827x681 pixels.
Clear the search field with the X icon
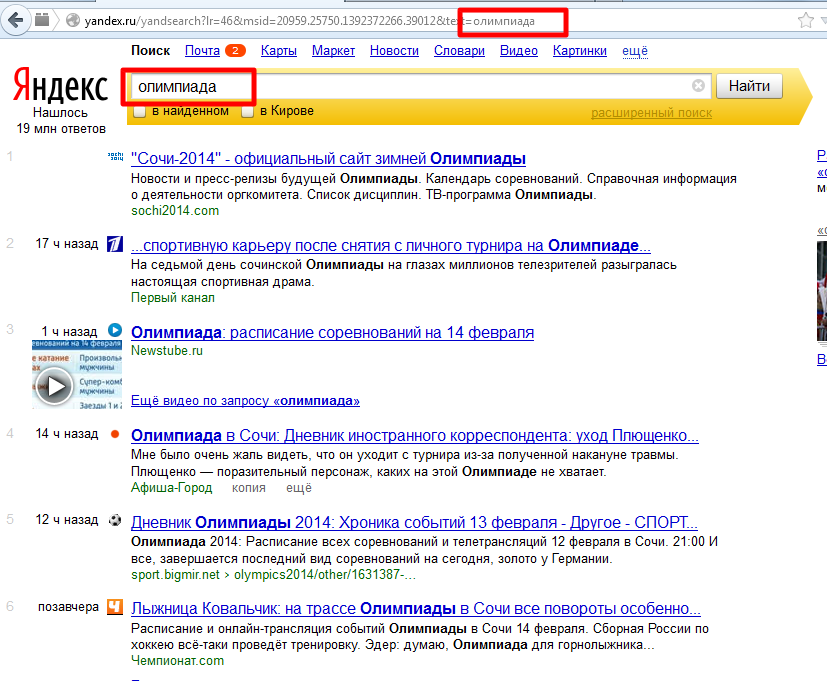698,85
